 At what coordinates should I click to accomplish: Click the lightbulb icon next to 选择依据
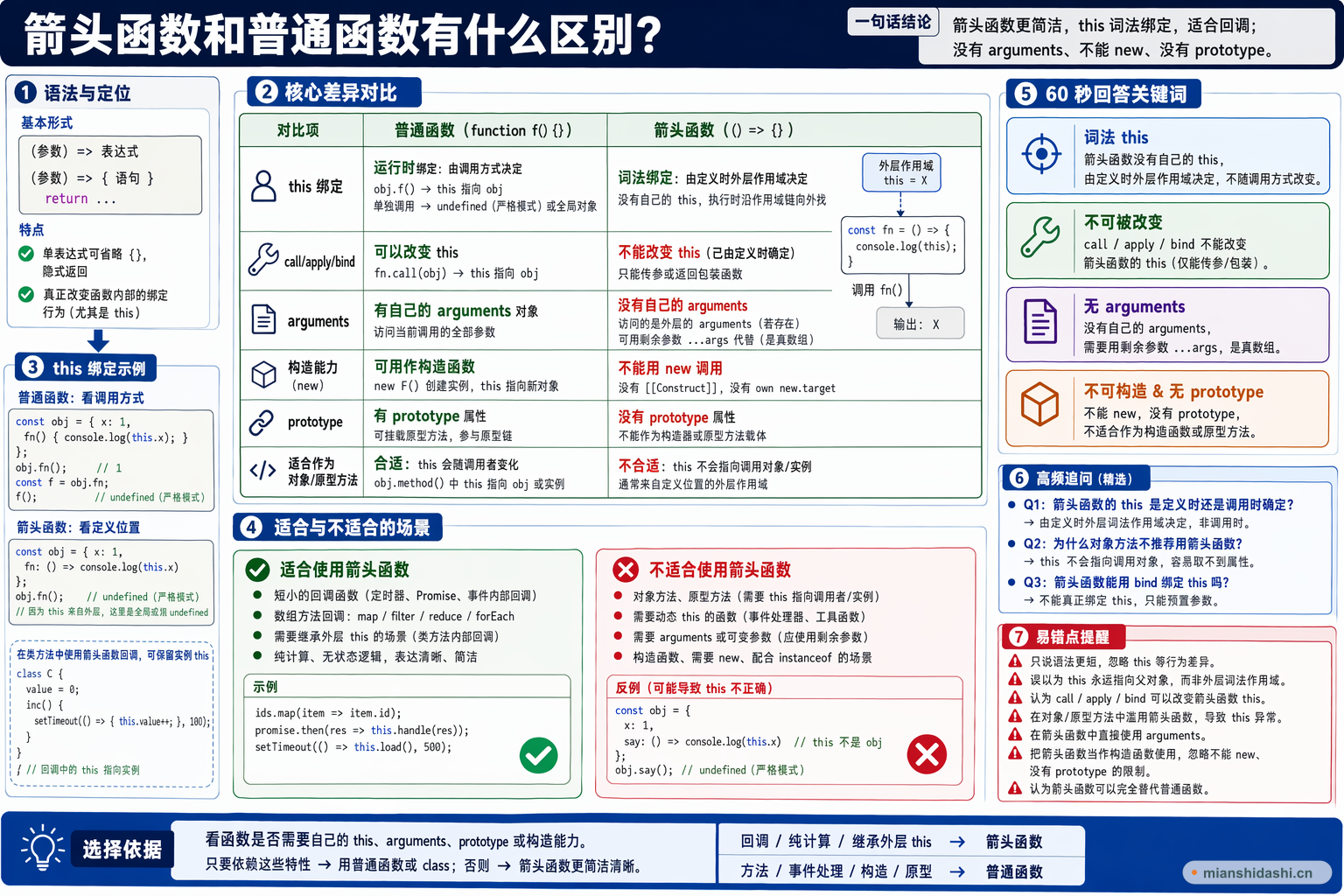pos(42,848)
